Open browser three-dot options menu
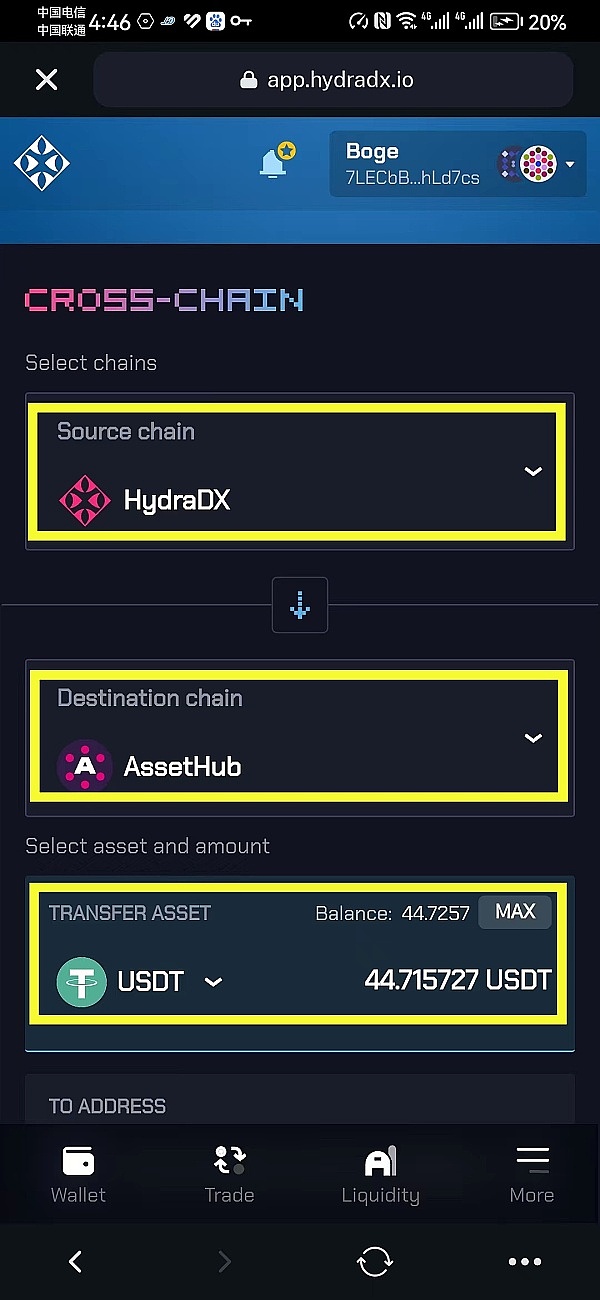The width and height of the screenshot is (600, 1300). coord(525,1262)
